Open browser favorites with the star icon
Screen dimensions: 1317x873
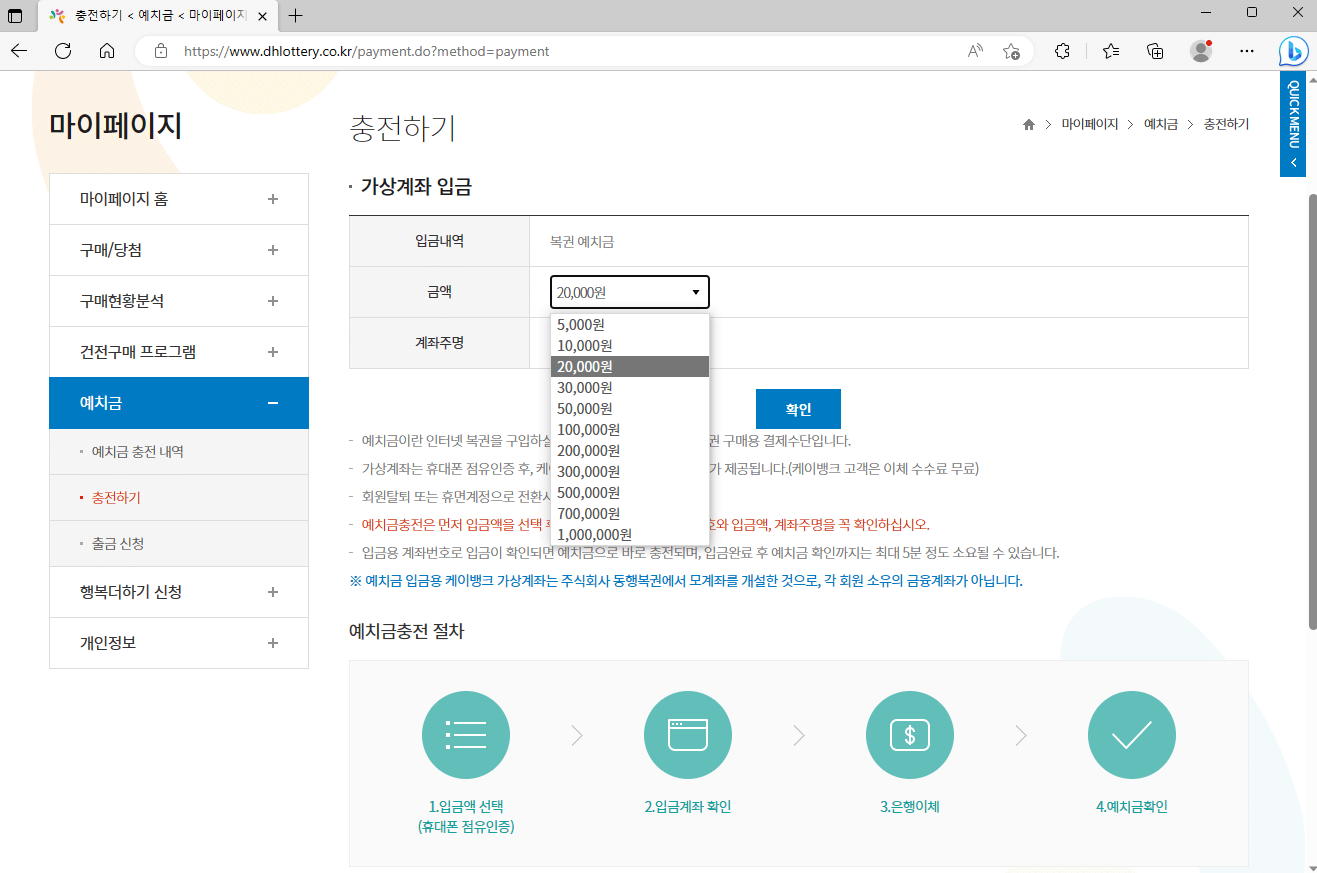[x=1111, y=51]
